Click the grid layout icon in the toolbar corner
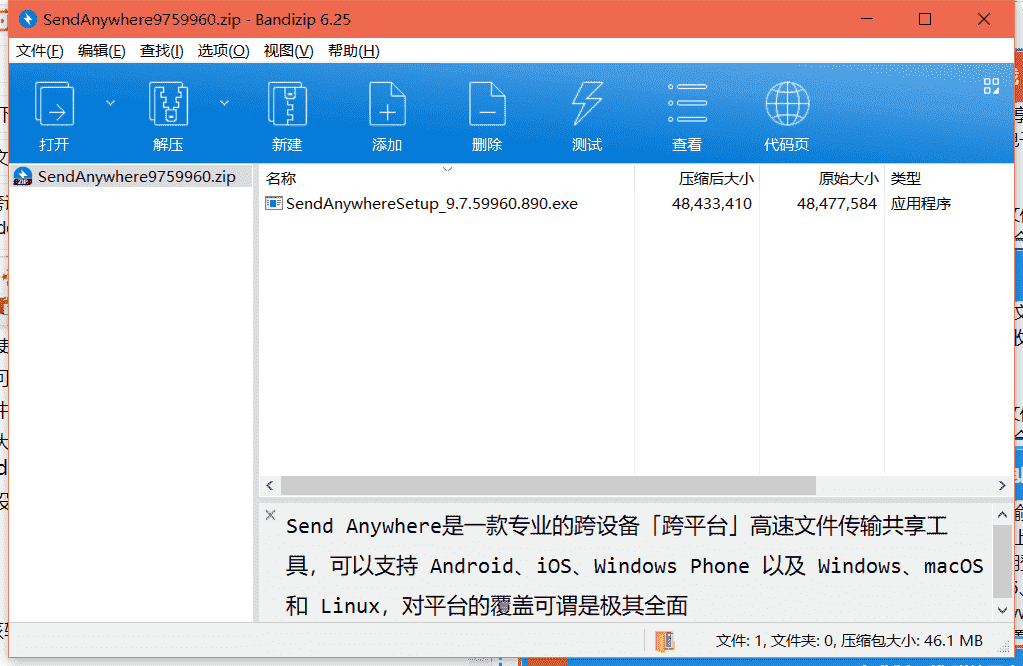This screenshot has width=1023, height=666. point(991,86)
